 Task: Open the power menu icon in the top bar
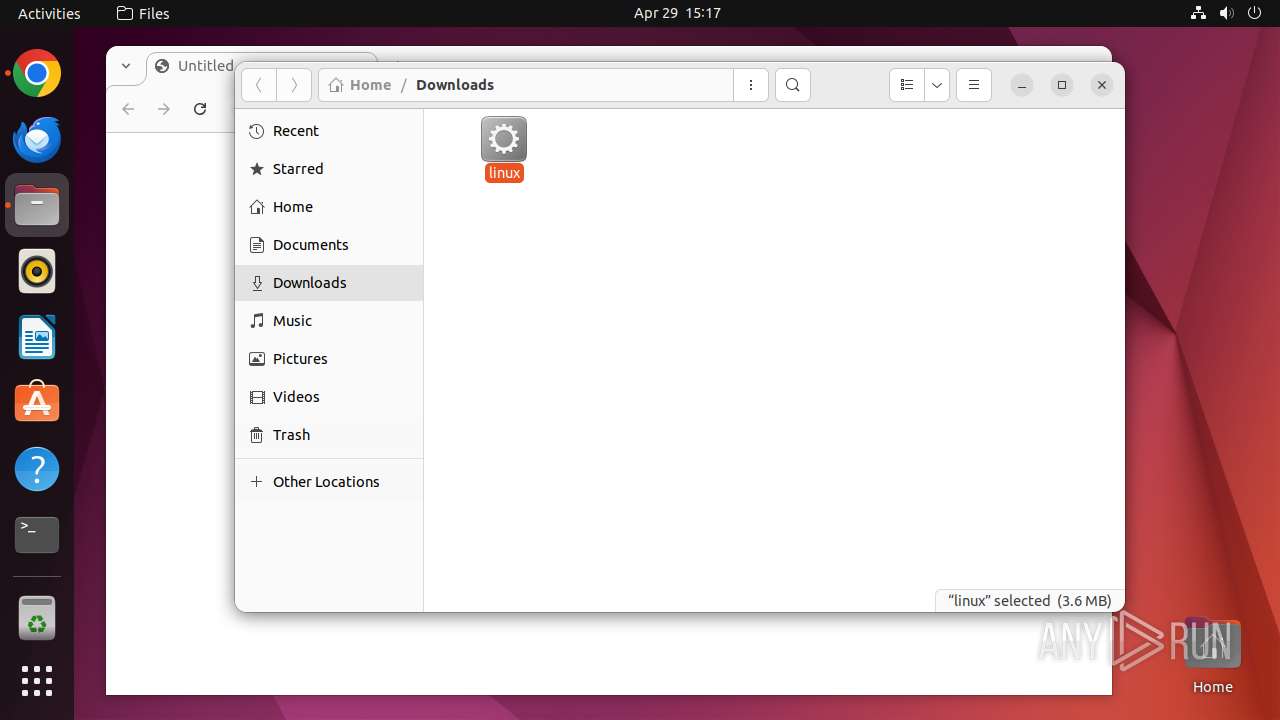pyautogui.click(x=1255, y=13)
